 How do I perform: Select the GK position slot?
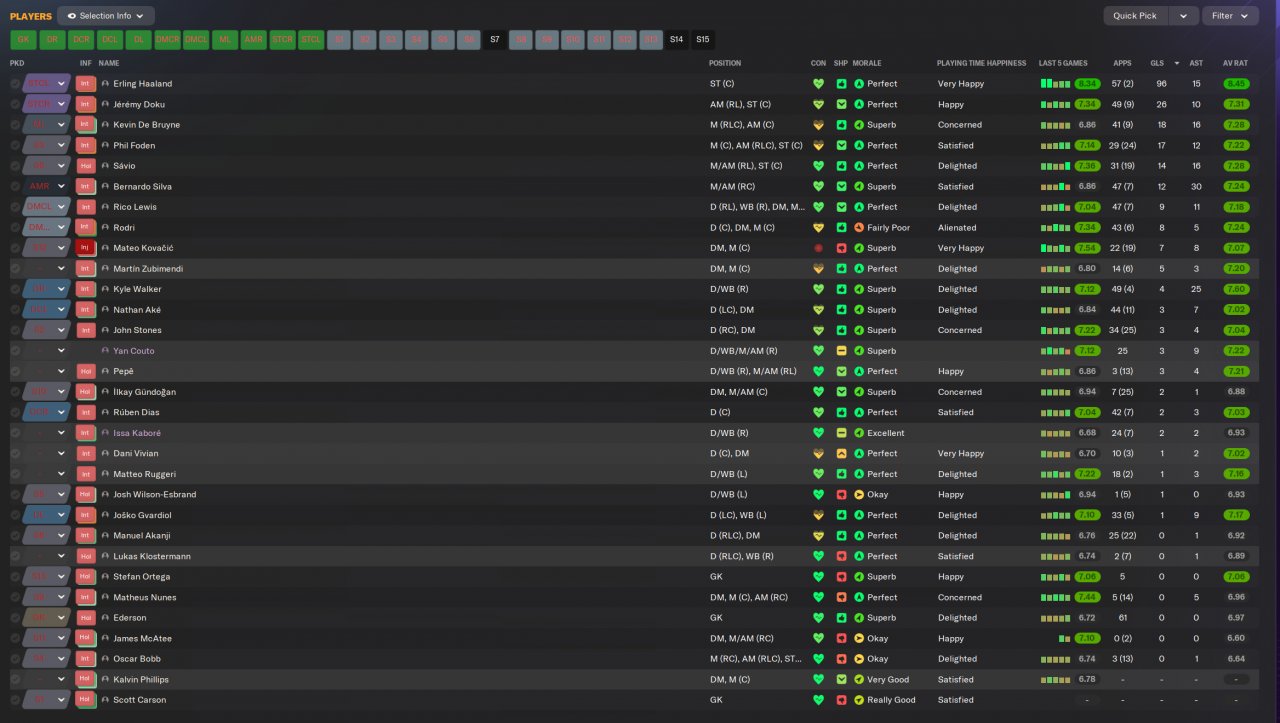(24, 40)
